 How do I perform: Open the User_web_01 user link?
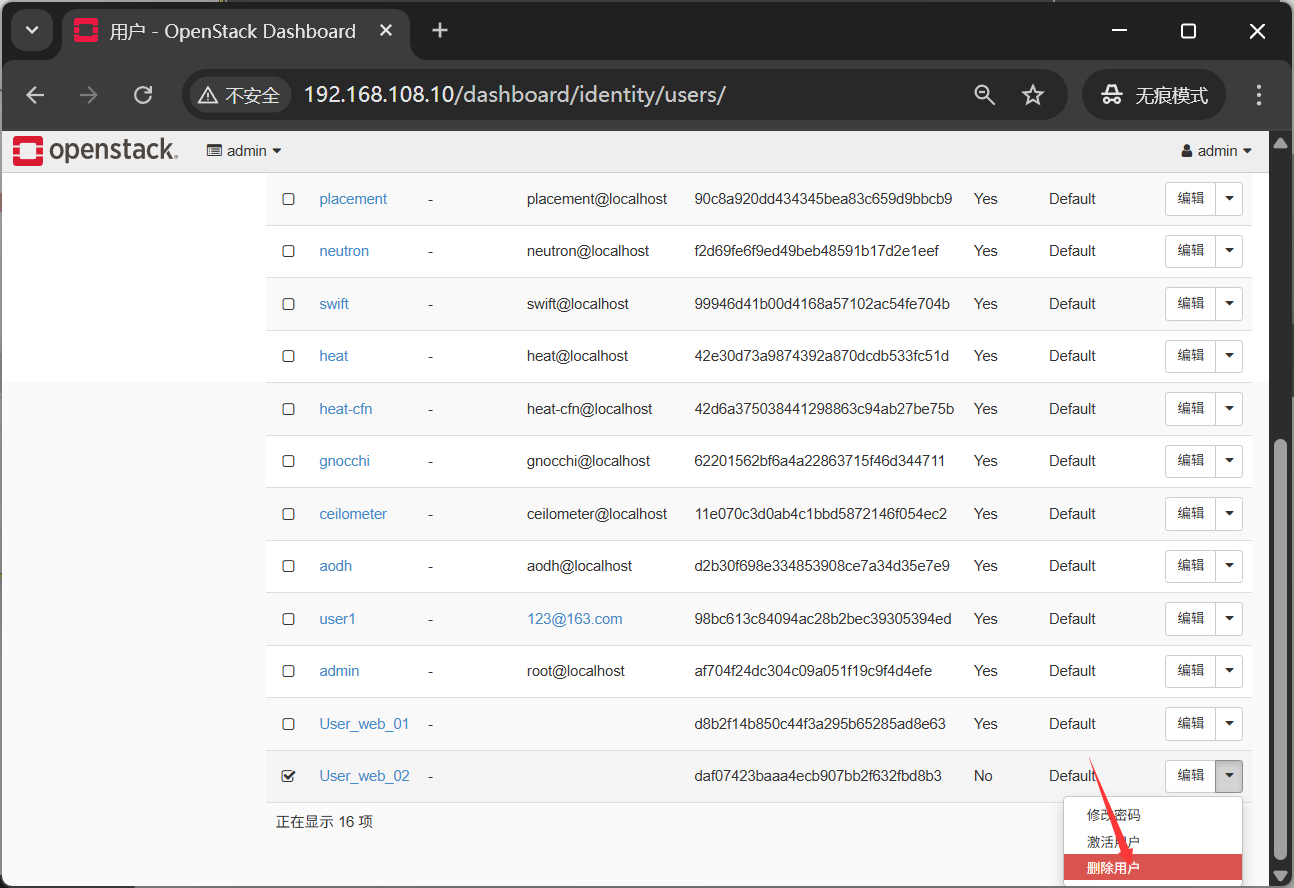point(364,724)
